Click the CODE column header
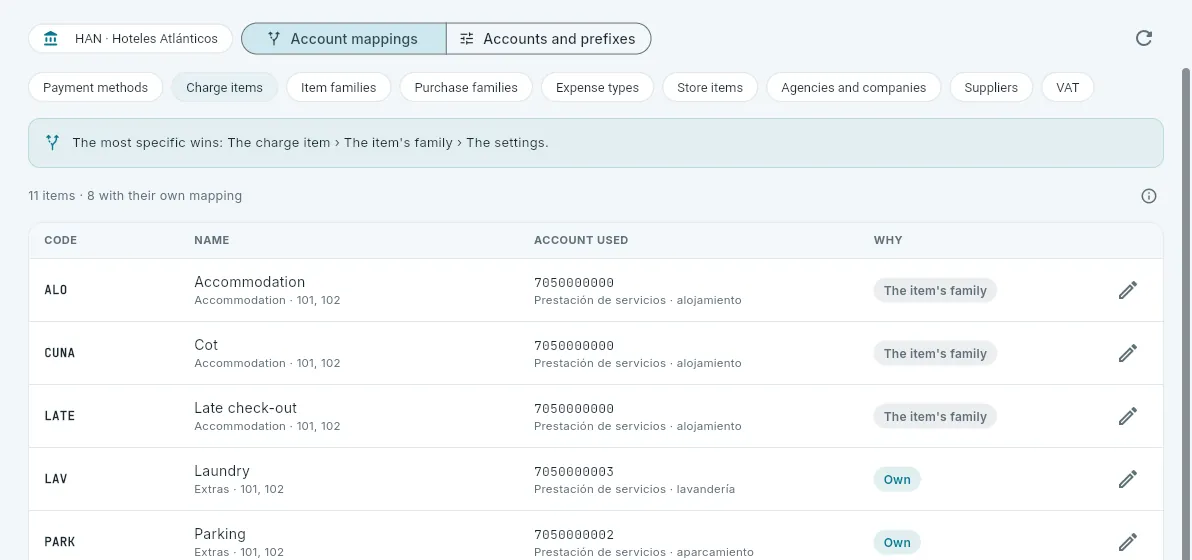This screenshot has width=1192, height=560. [61, 240]
